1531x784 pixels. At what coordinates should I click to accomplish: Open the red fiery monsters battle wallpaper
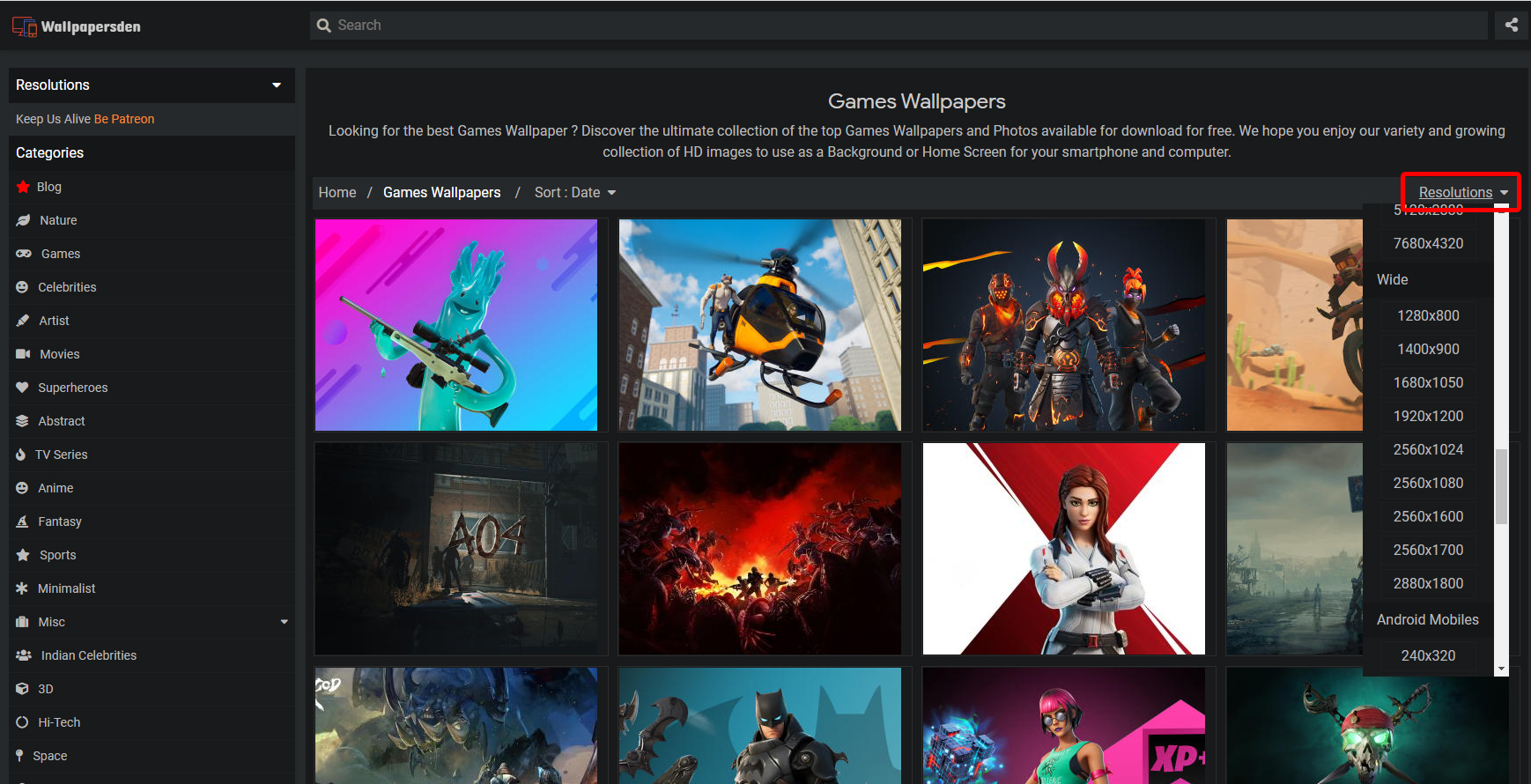tap(760, 549)
